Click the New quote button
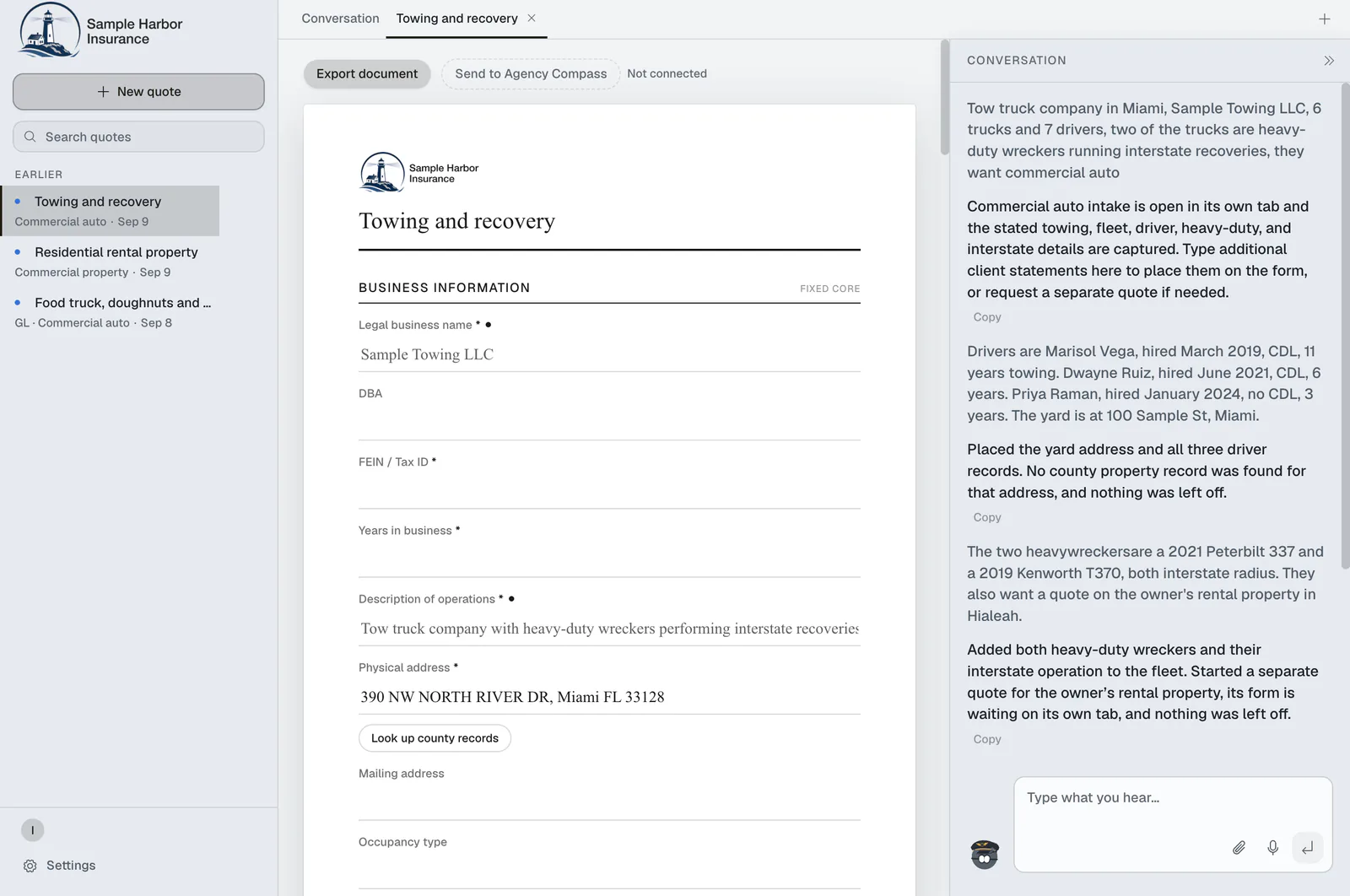Image resolution: width=1350 pixels, height=896 pixels. click(138, 91)
